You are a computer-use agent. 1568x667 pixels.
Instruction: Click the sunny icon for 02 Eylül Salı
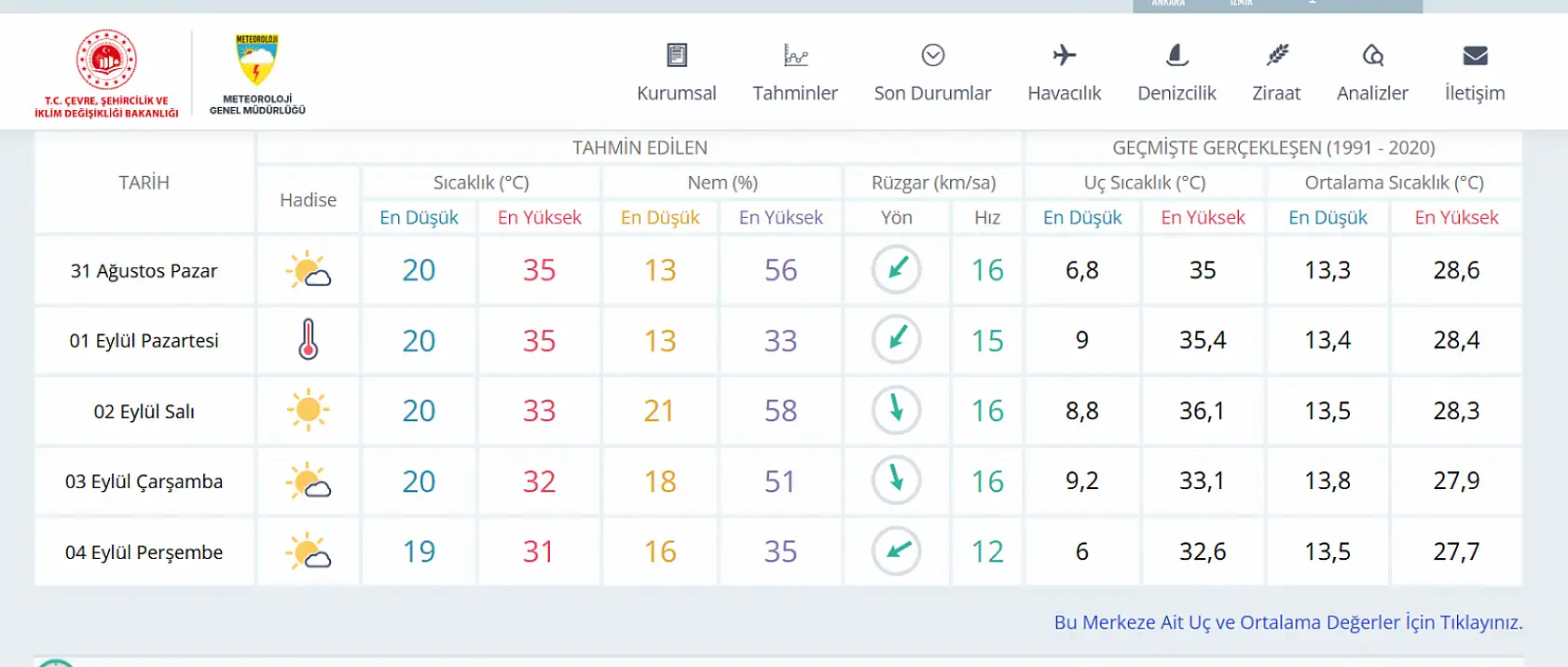[x=308, y=410]
